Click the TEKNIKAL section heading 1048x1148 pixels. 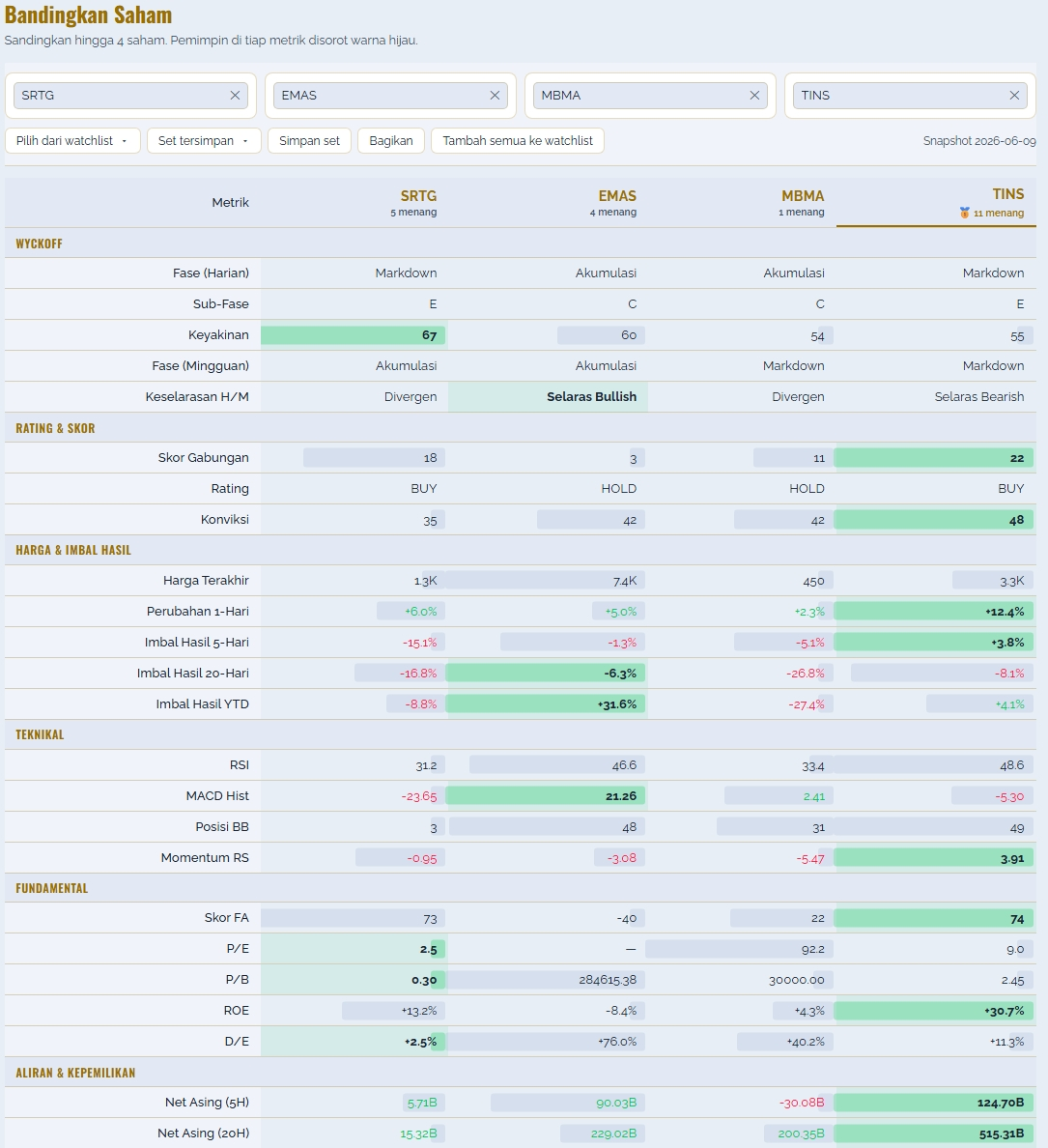pos(40,734)
